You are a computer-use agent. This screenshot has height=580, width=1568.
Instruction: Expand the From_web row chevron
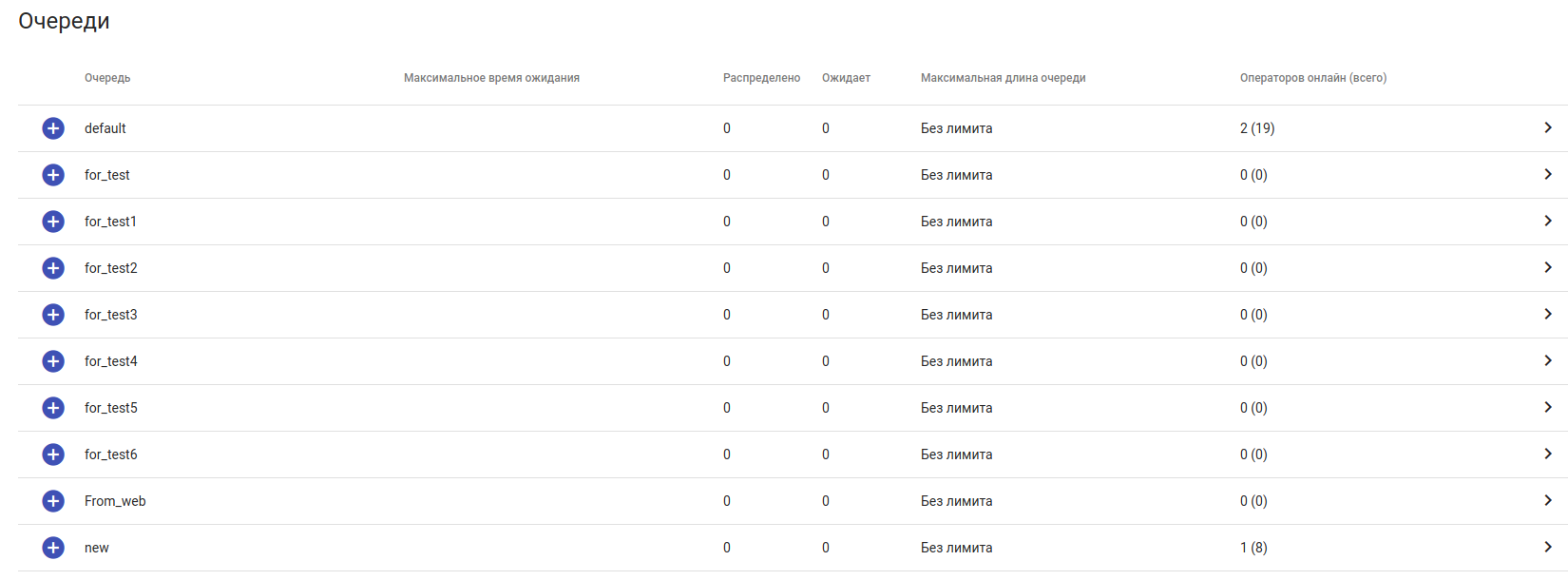[x=1547, y=500]
